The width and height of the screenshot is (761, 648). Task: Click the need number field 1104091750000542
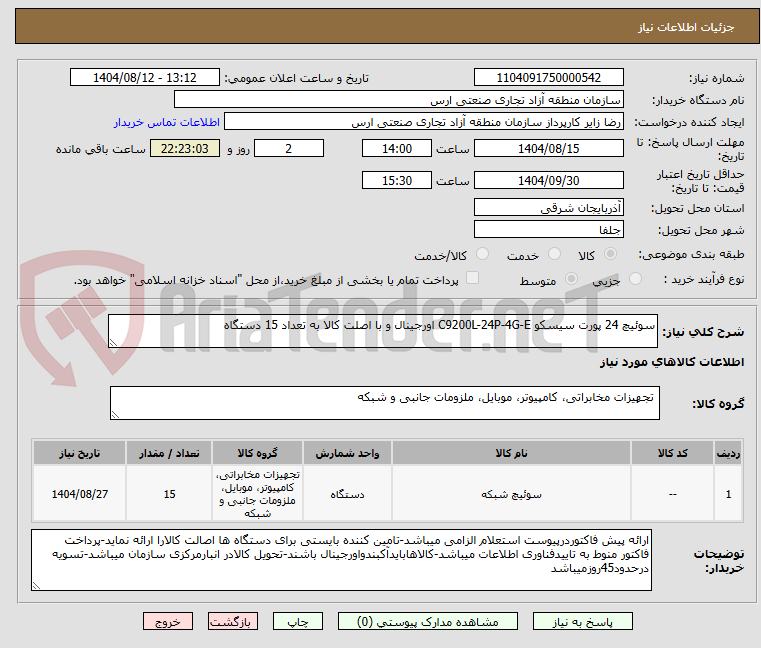coord(548,78)
